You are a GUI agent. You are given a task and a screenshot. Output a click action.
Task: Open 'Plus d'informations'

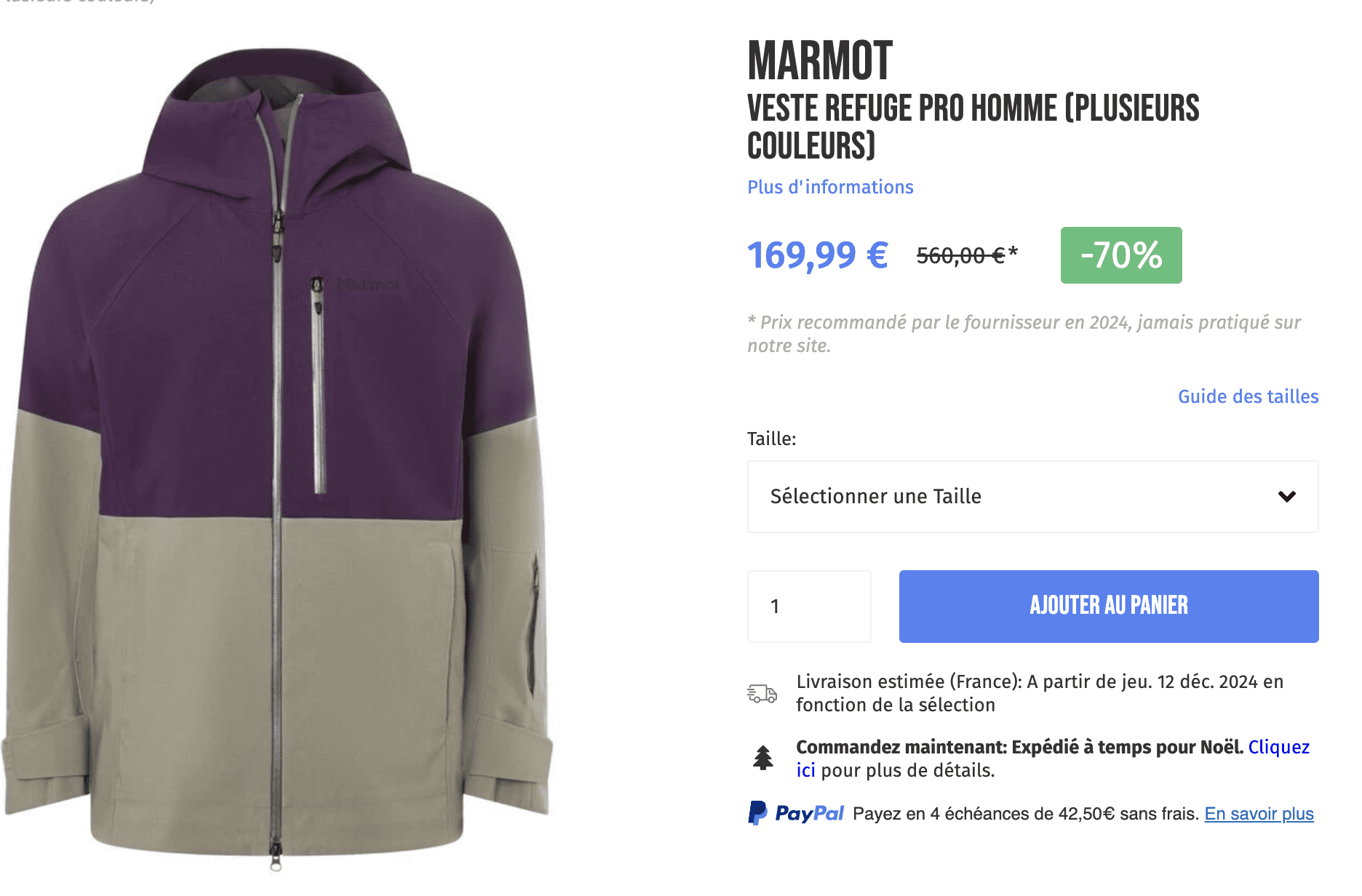click(x=830, y=187)
